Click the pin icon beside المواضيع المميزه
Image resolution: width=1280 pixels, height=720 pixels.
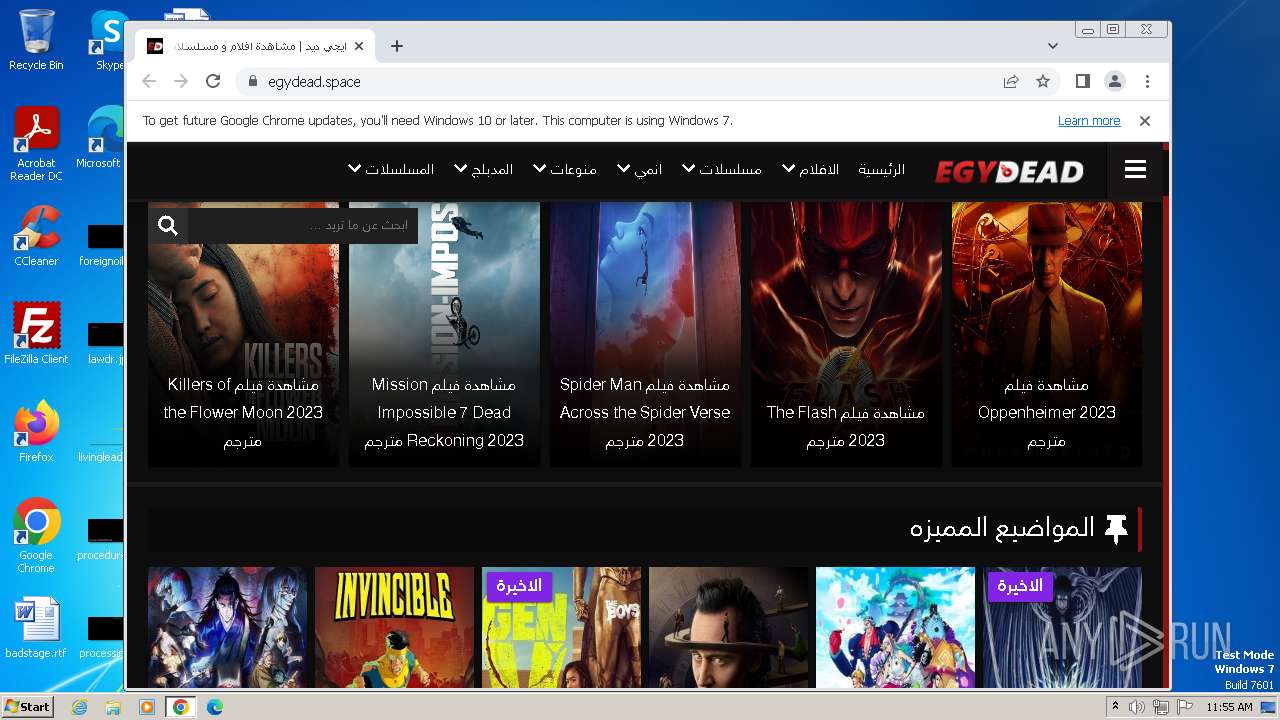(x=1116, y=529)
